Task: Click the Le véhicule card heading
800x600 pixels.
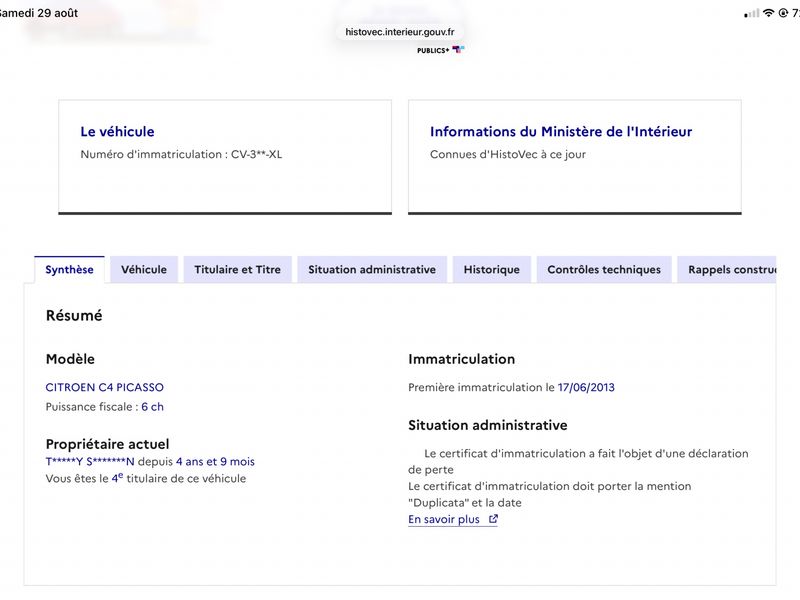Action: pyautogui.click(x=117, y=132)
